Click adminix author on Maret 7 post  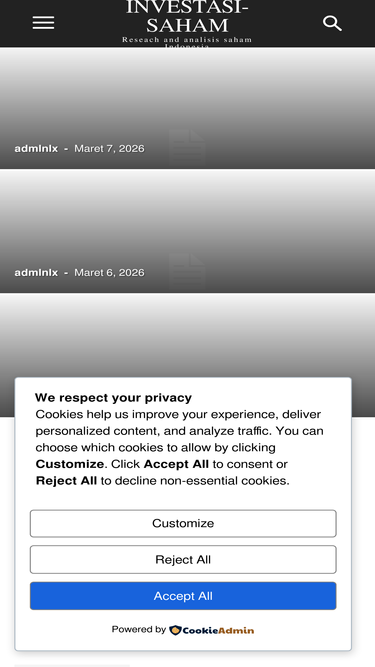36,148
